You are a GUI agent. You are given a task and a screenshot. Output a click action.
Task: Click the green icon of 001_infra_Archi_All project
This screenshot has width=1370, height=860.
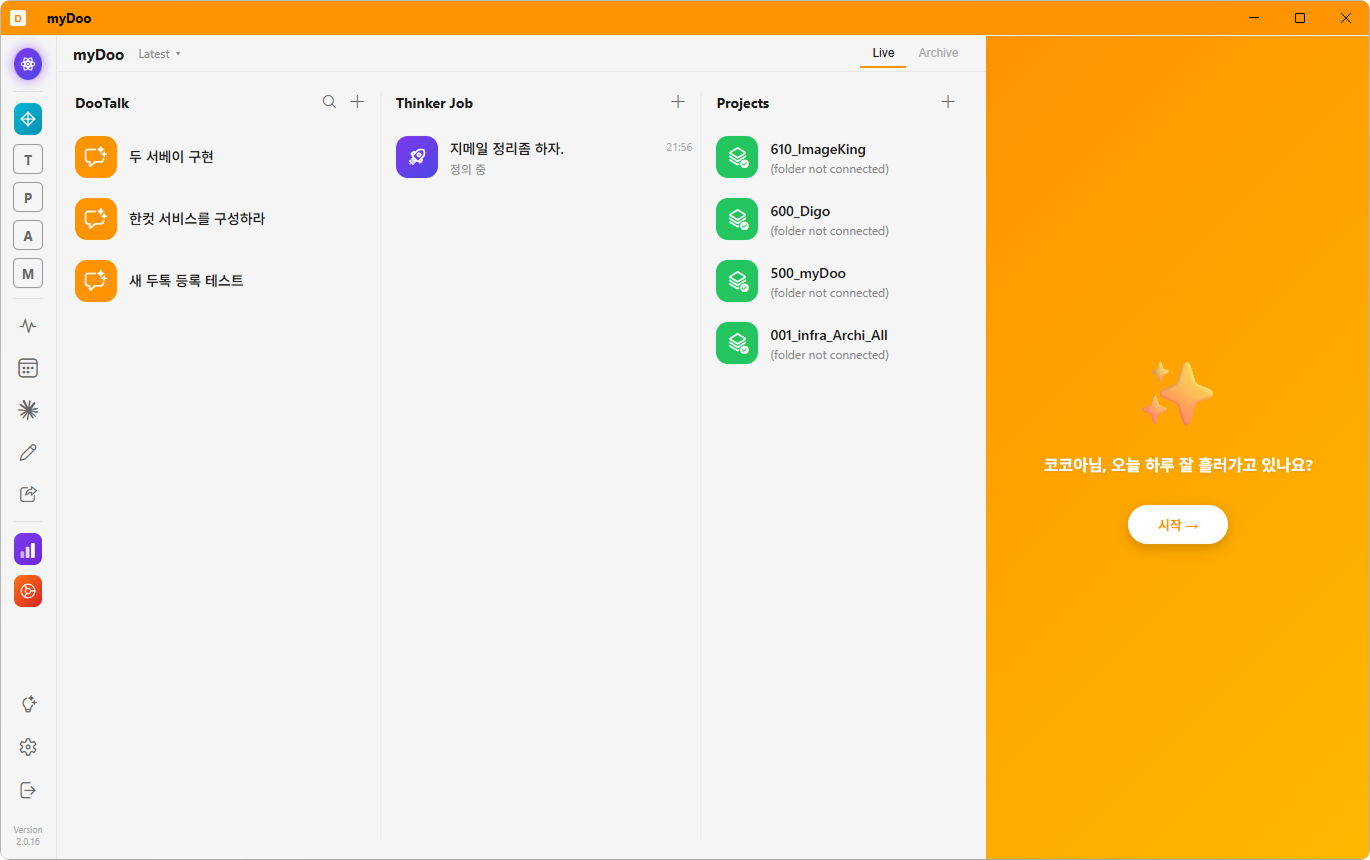coord(737,343)
